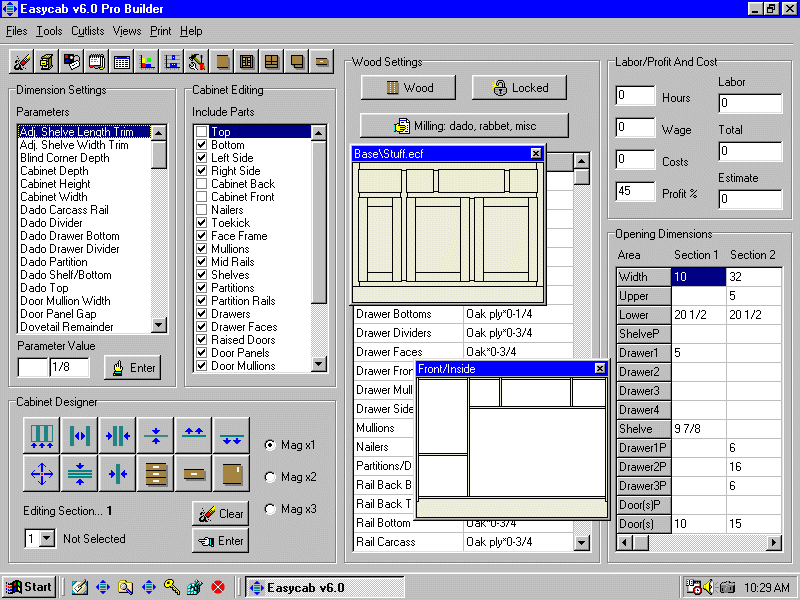
Task: Open the picture with tag toolbar icon
Action: click(71, 62)
